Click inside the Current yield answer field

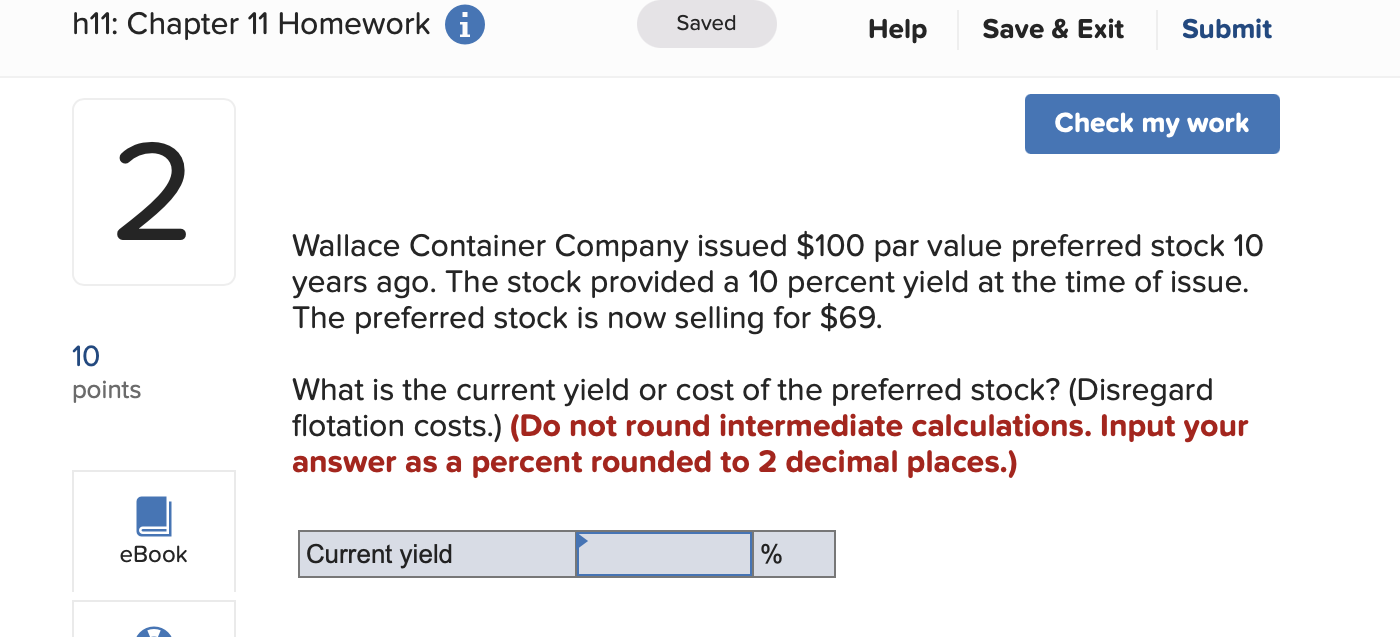(665, 555)
